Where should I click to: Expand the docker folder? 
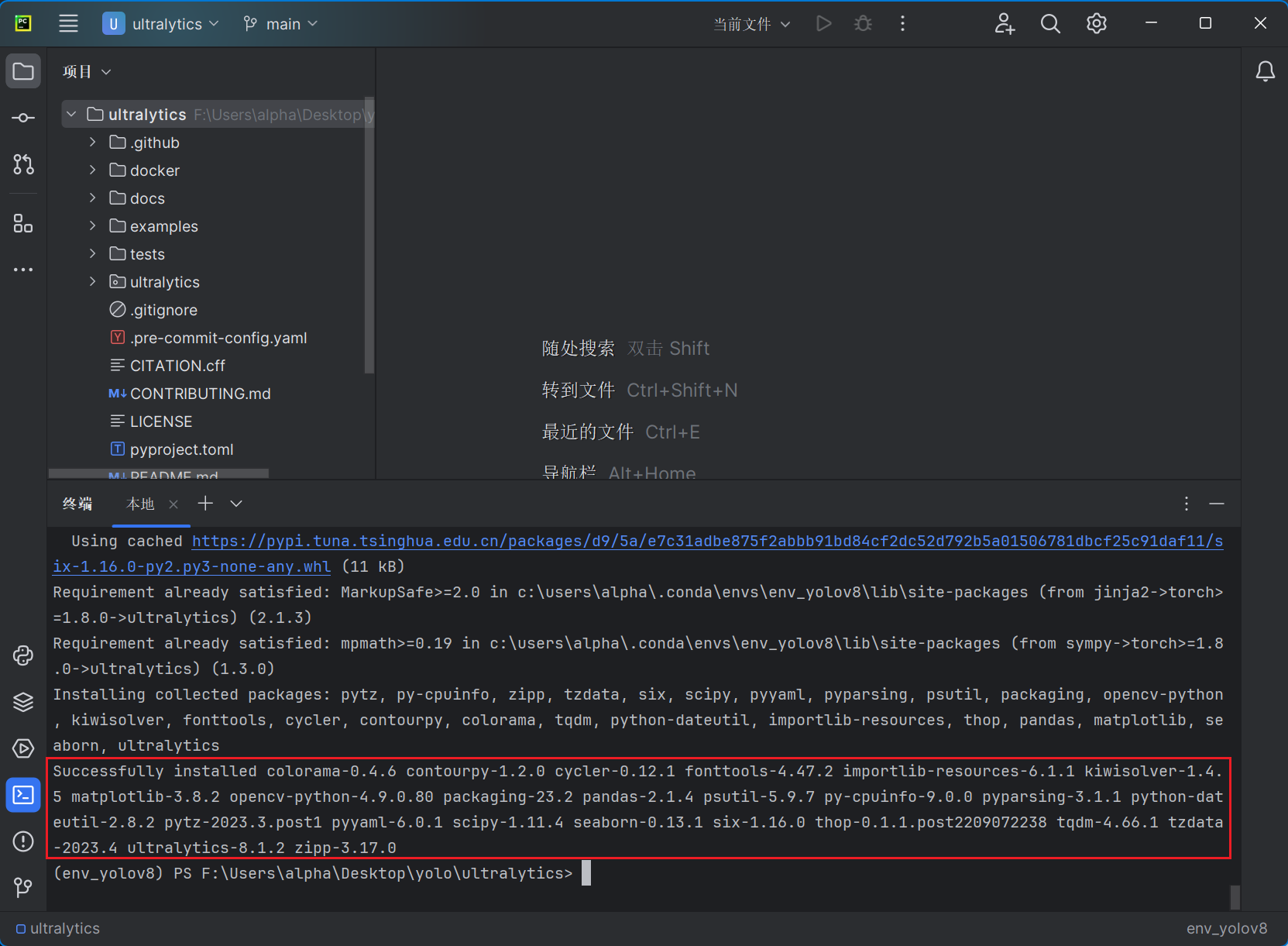pyautogui.click(x=92, y=170)
